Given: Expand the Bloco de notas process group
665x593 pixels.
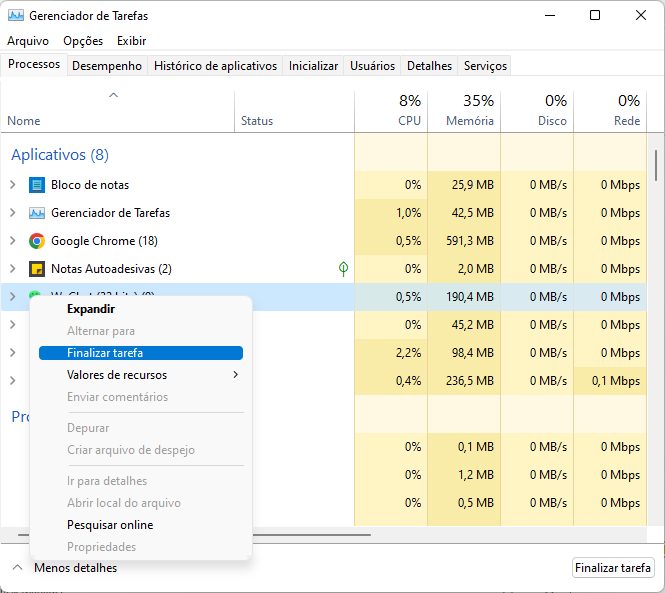Looking at the screenshot, I should coord(12,185).
